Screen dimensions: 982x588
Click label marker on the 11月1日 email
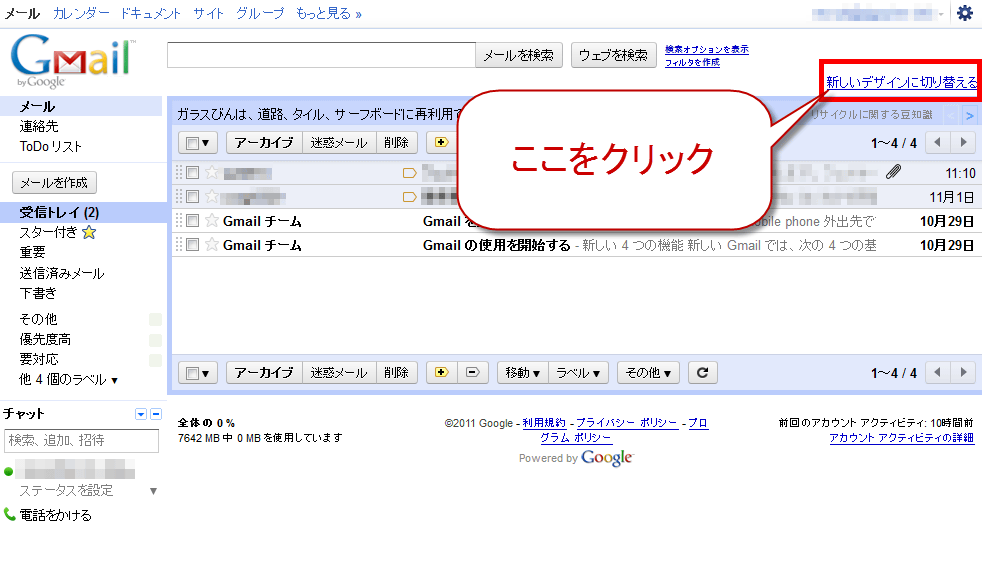410,197
